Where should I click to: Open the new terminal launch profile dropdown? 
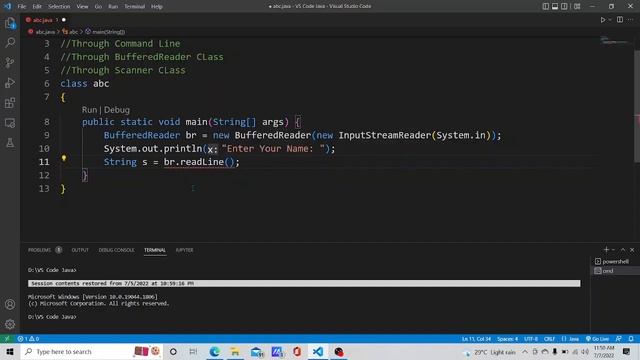point(613,249)
